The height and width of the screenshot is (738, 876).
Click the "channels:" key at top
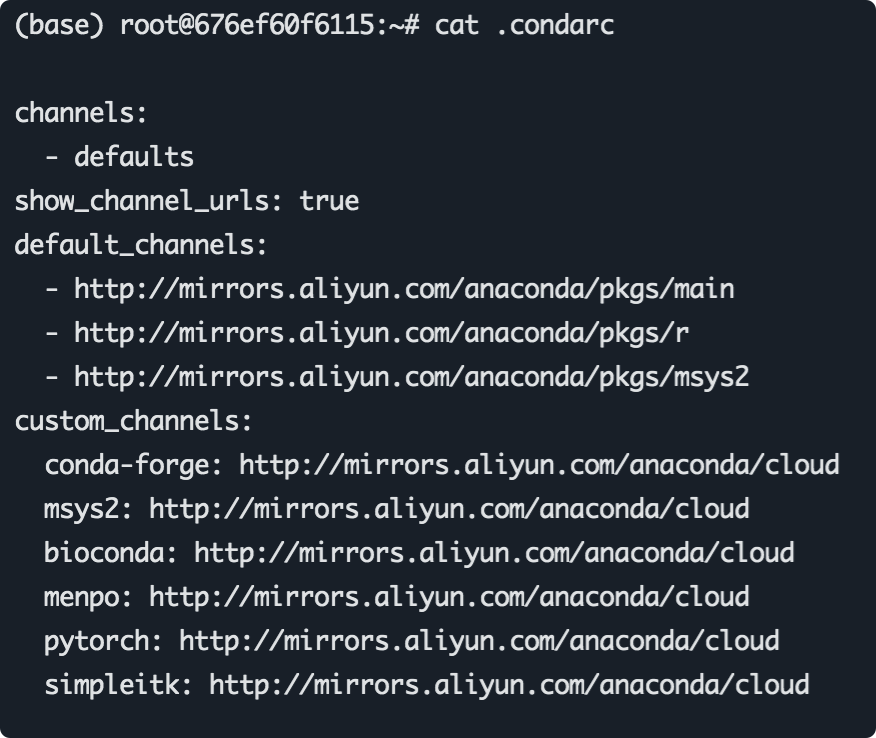[81, 113]
